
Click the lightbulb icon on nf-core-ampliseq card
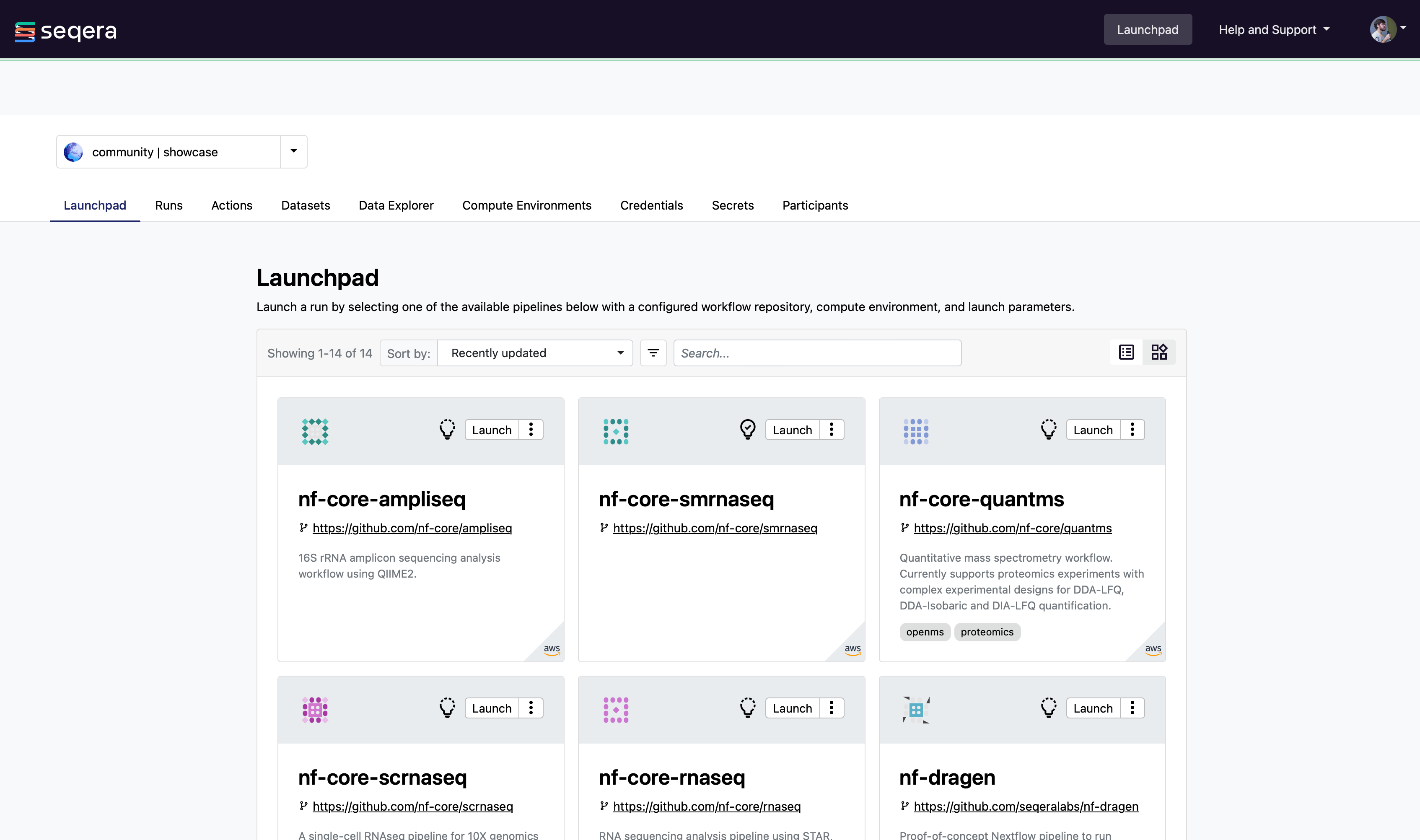click(x=447, y=430)
